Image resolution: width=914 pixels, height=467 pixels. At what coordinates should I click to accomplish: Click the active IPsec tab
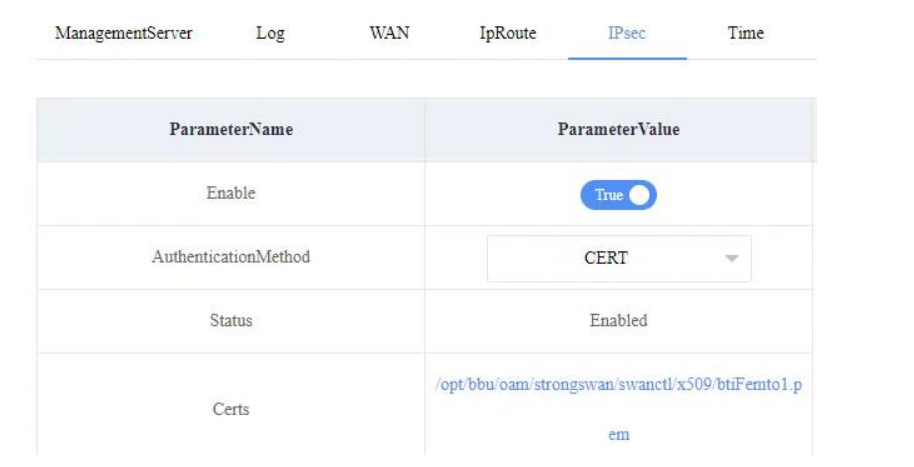click(627, 33)
